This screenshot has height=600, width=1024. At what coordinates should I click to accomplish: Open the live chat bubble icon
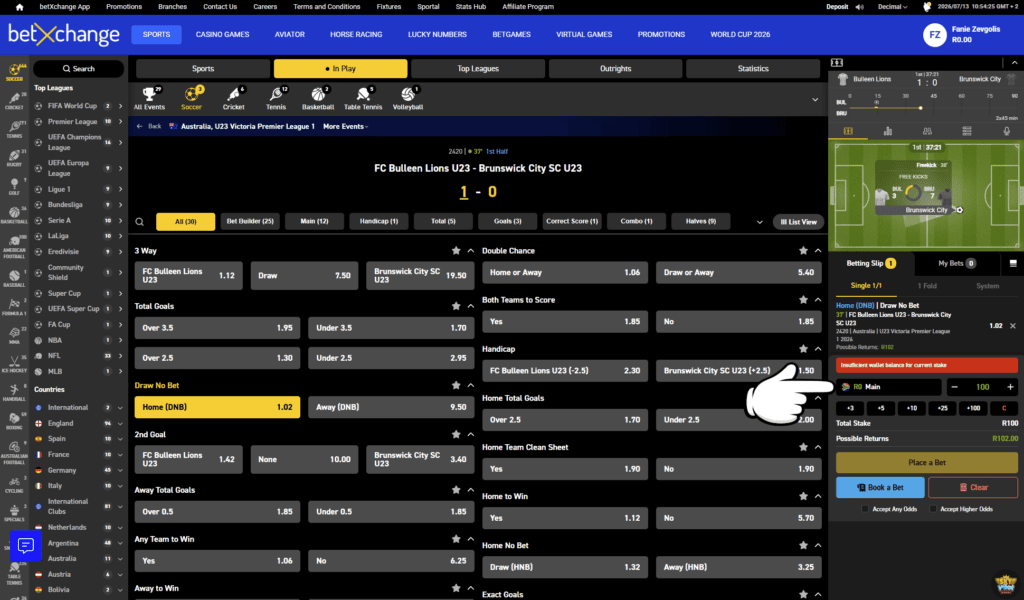click(x=25, y=545)
